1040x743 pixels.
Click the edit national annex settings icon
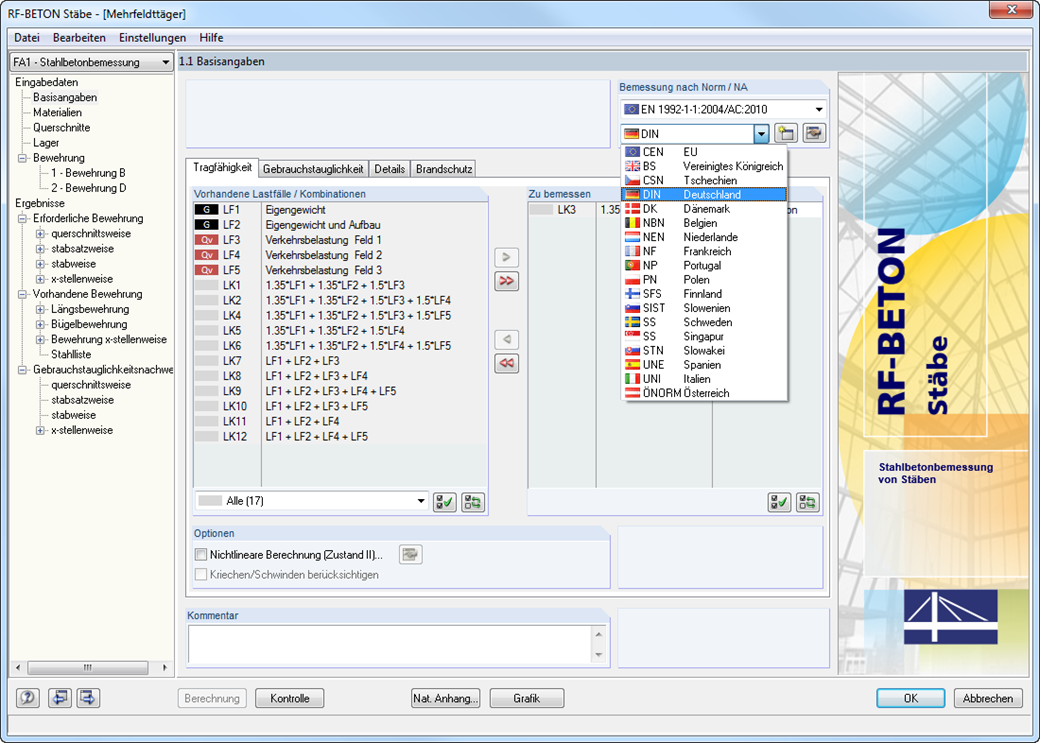click(814, 133)
